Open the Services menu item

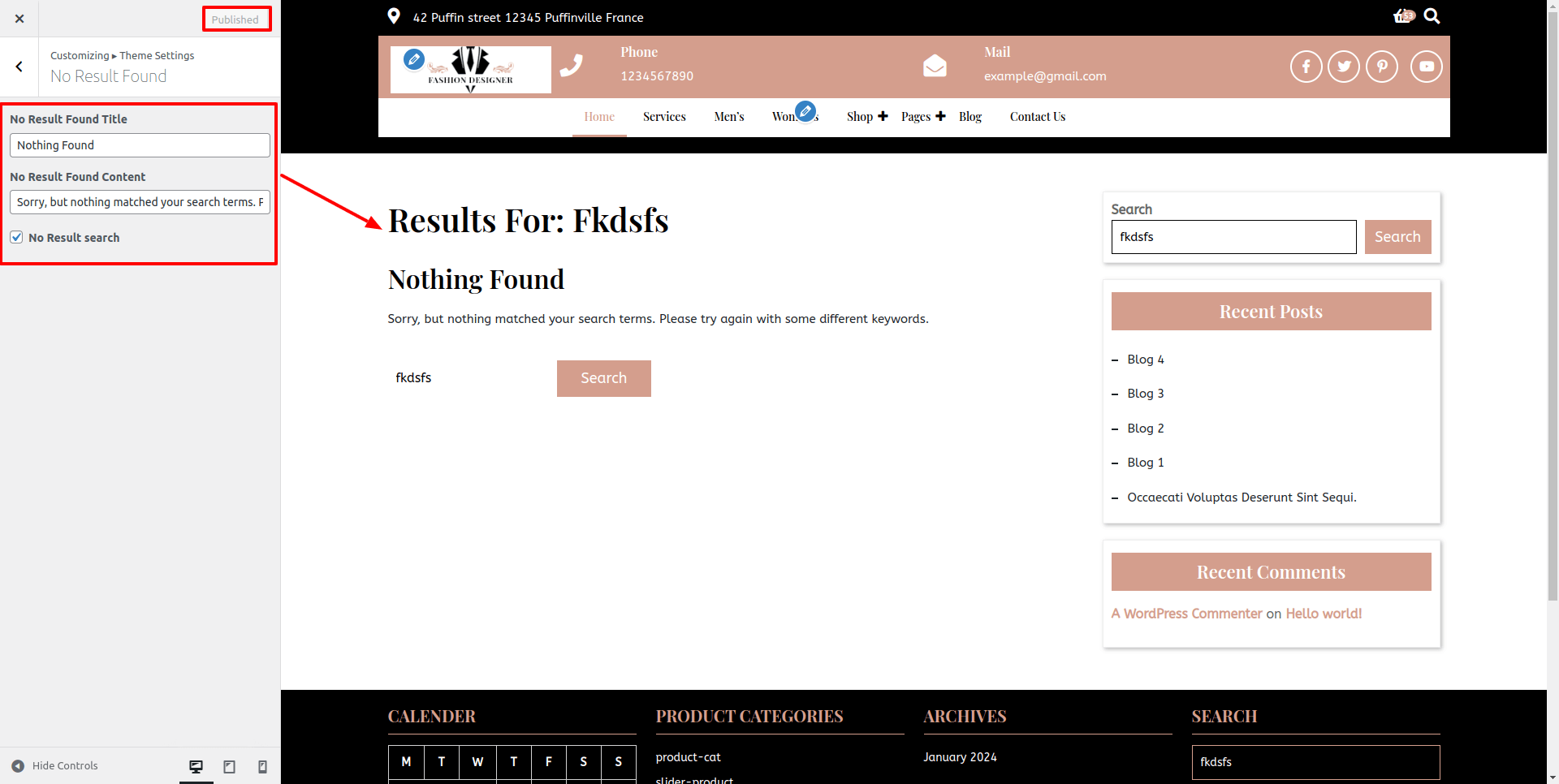pyautogui.click(x=664, y=117)
